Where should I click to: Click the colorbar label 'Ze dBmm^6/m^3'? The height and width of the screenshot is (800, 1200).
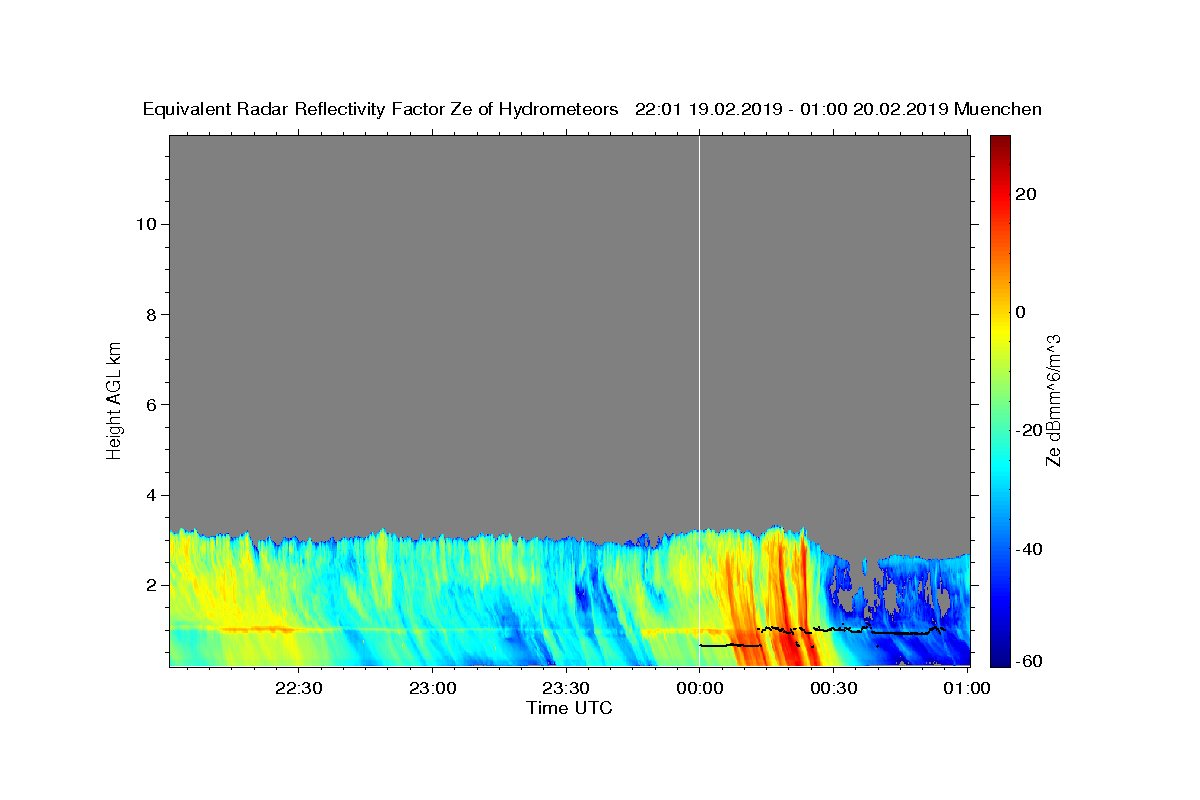(1053, 400)
